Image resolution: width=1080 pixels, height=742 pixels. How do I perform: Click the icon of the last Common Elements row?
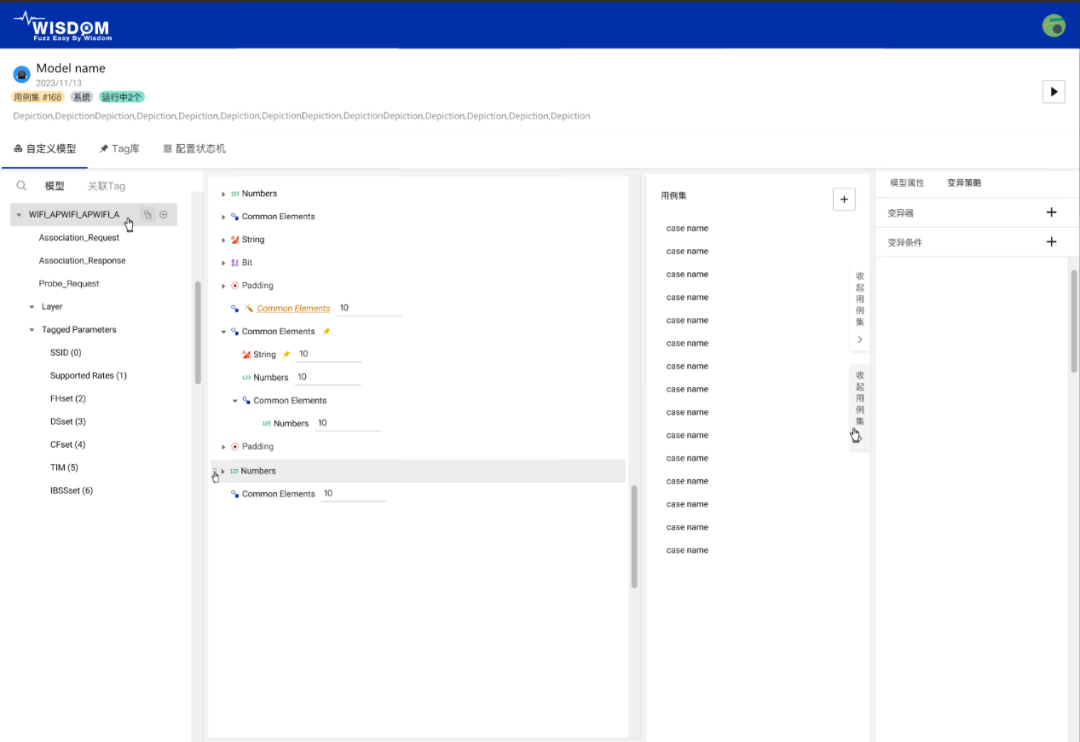coord(235,494)
